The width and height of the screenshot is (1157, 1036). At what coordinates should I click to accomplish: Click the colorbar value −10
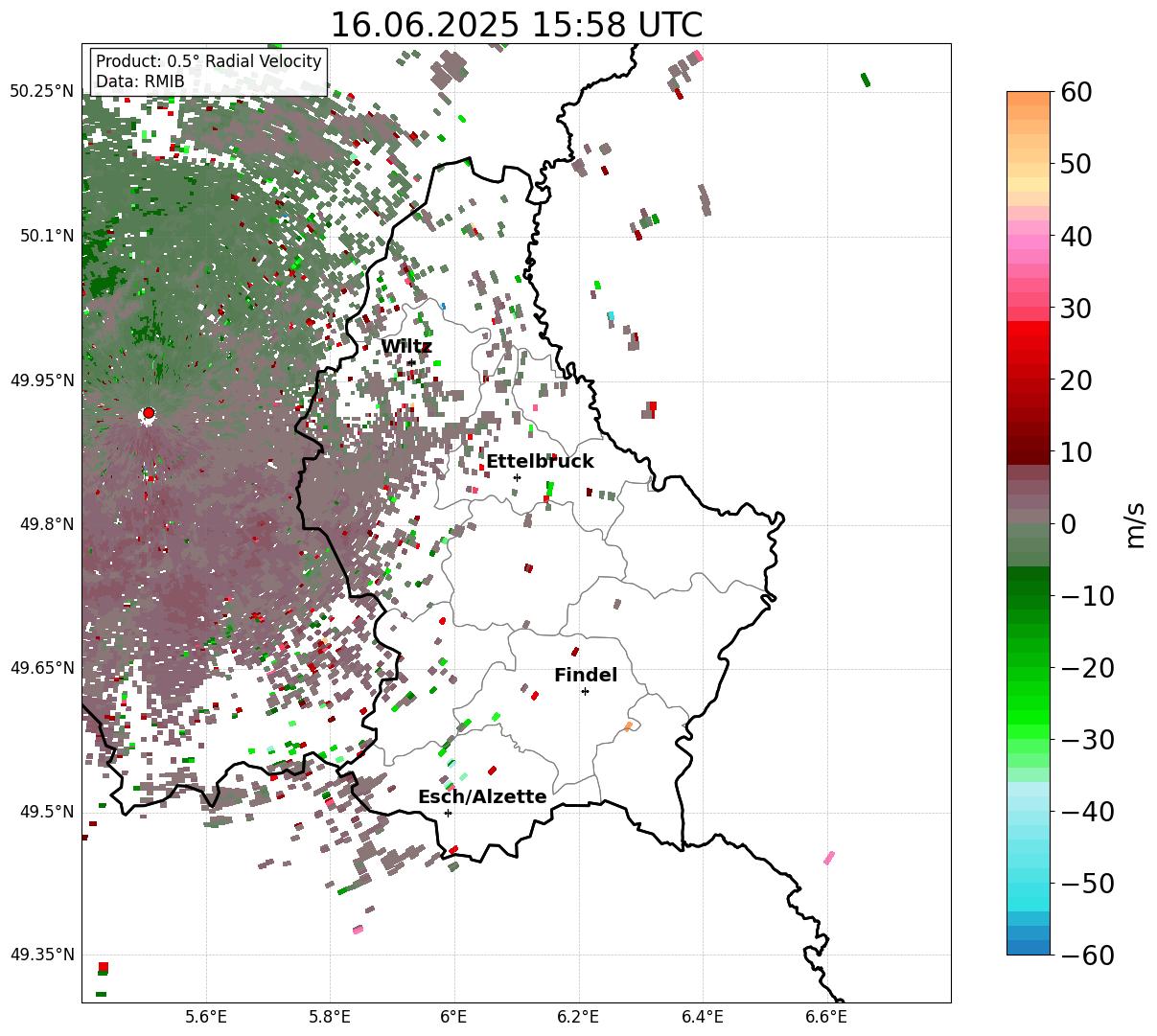coord(1087,596)
